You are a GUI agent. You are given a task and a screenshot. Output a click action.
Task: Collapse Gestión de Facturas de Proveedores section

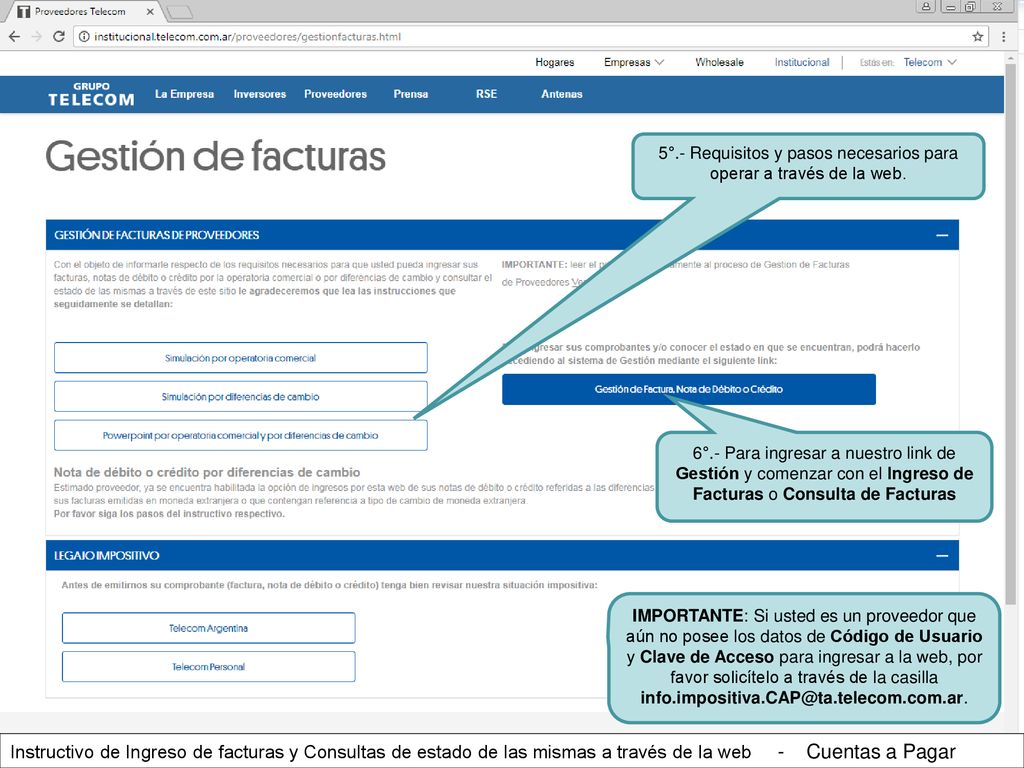942,235
